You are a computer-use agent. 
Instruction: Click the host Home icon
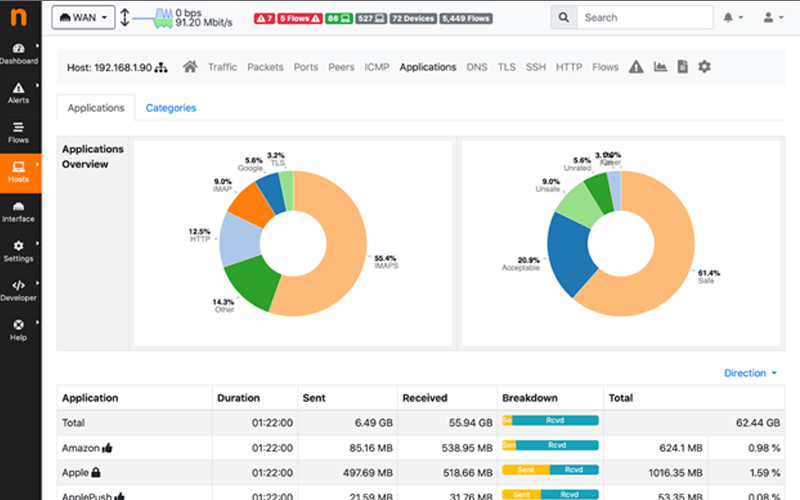point(189,67)
